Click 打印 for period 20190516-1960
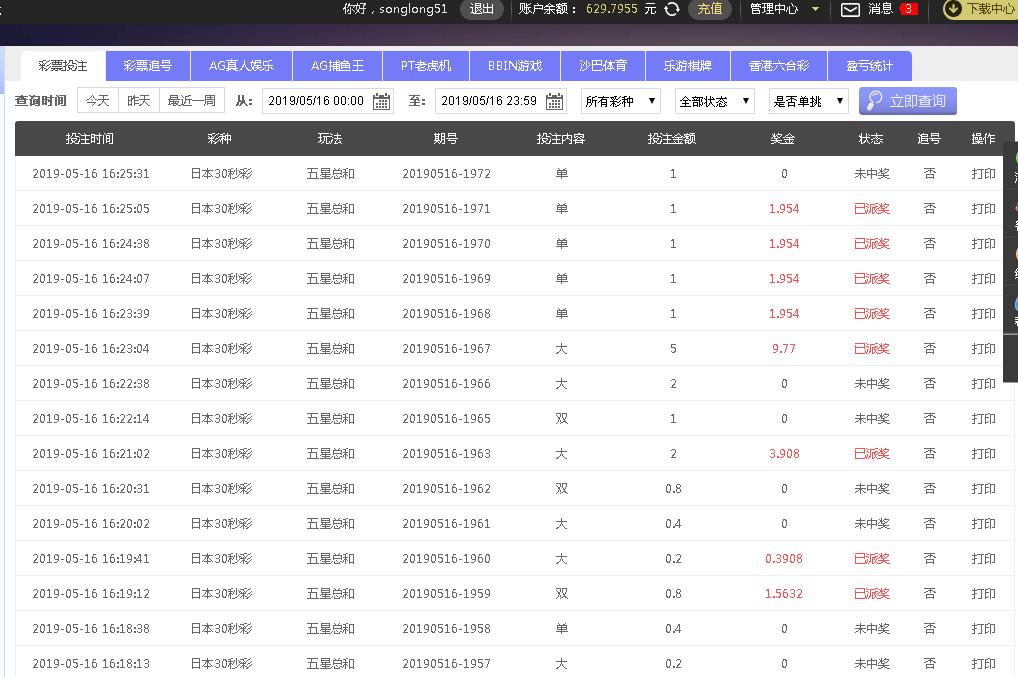Viewport: 1018px width, 677px height. pyautogui.click(x=984, y=560)
